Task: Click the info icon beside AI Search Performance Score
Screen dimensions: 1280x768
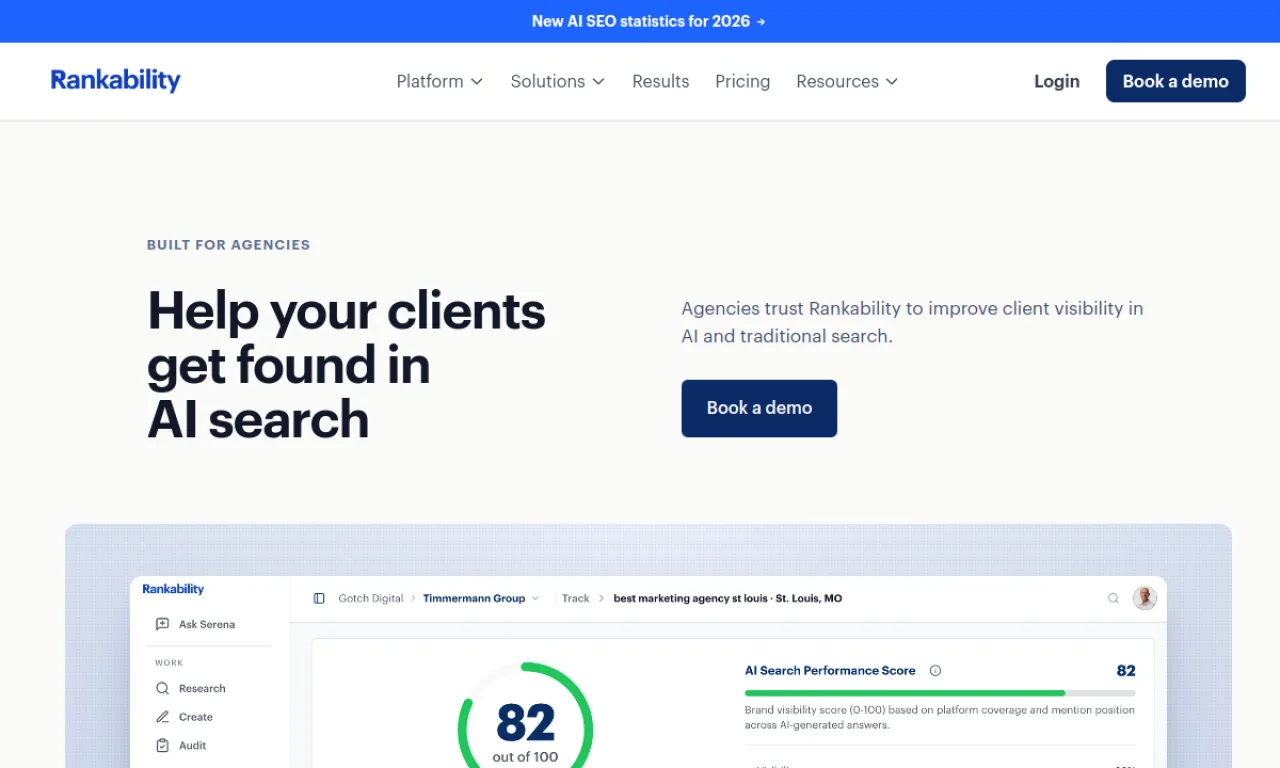Action: pyautogui.click(x=935, y=671)
